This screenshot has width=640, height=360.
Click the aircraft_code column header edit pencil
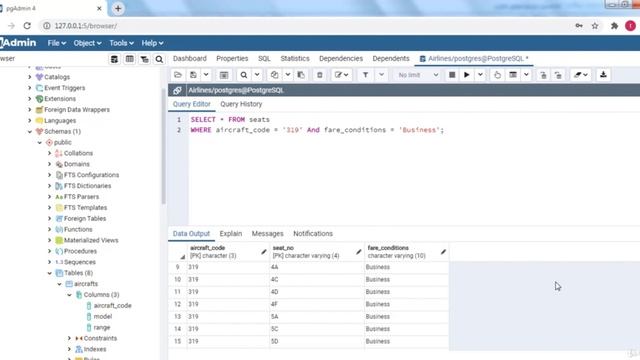click(264, 252)
